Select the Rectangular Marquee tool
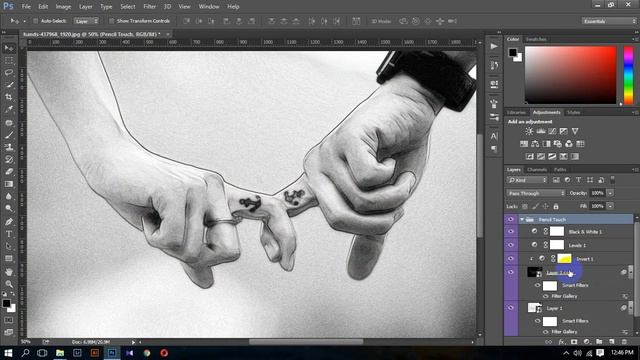 point(9,60)
